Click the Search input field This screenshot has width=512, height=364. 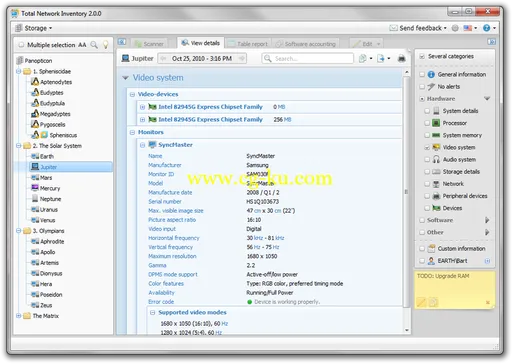click(x=308, y=59)
